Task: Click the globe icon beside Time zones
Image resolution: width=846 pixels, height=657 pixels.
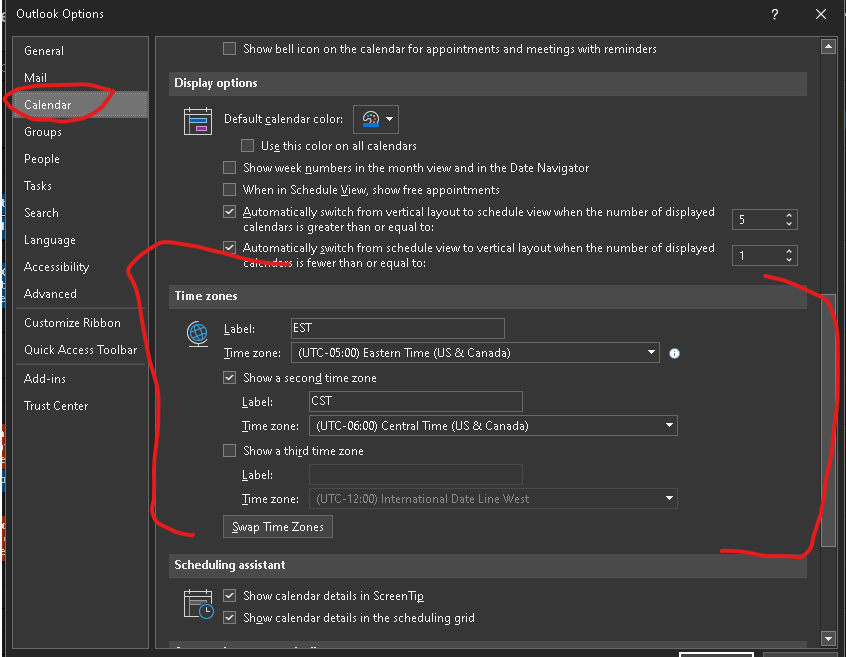Action: pos(197,334)
